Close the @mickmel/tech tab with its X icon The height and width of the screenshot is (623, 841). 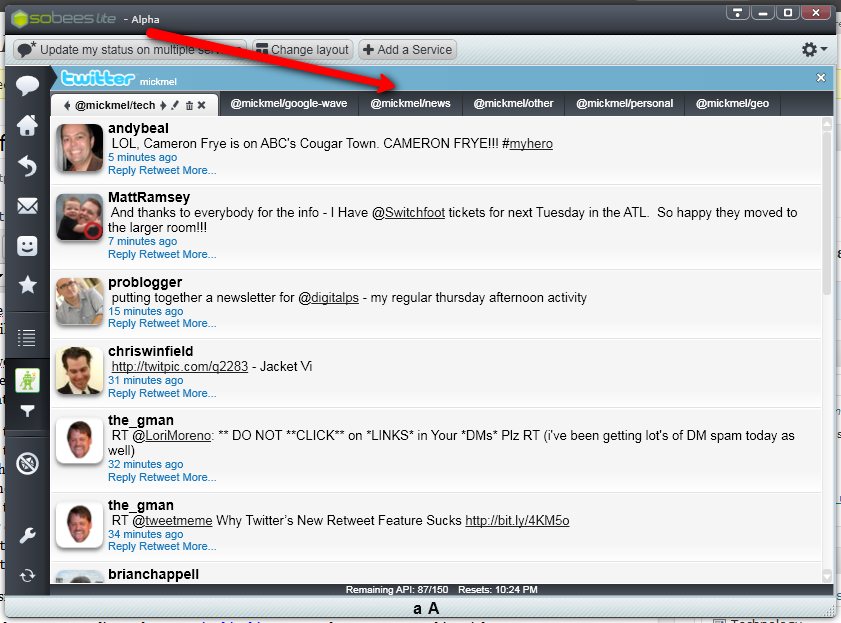[x=202, y=105]
